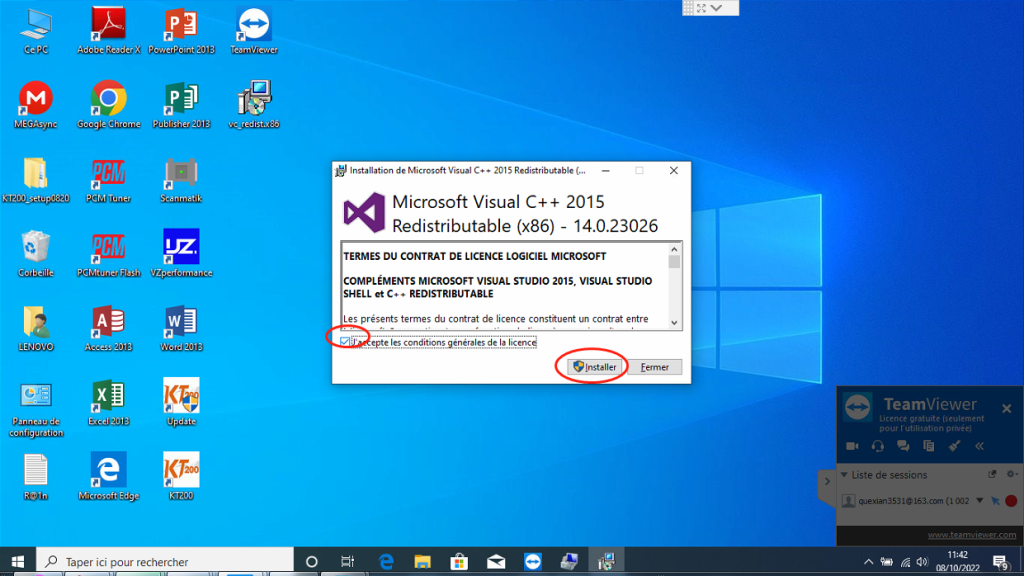
Task: Select PCMtuner Flash desktop shortcut
Action: 108,254
